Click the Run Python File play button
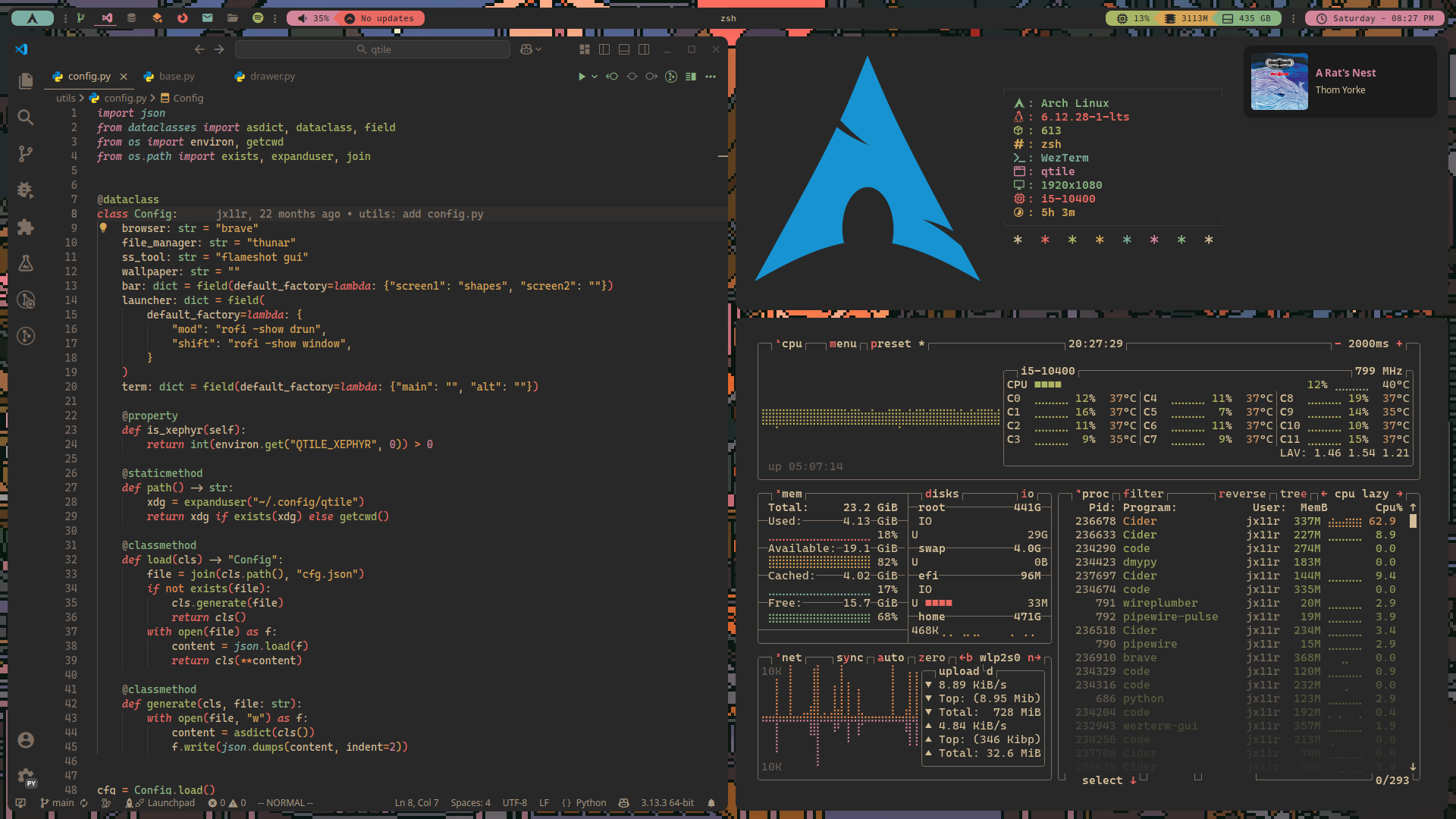 point(582,77)
